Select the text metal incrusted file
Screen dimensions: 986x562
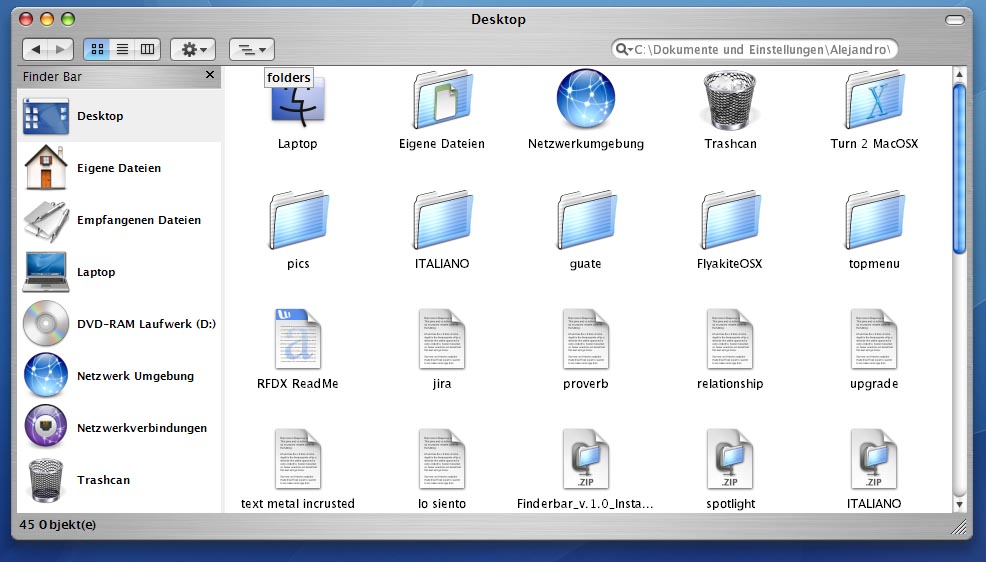(x=298, y=459)
